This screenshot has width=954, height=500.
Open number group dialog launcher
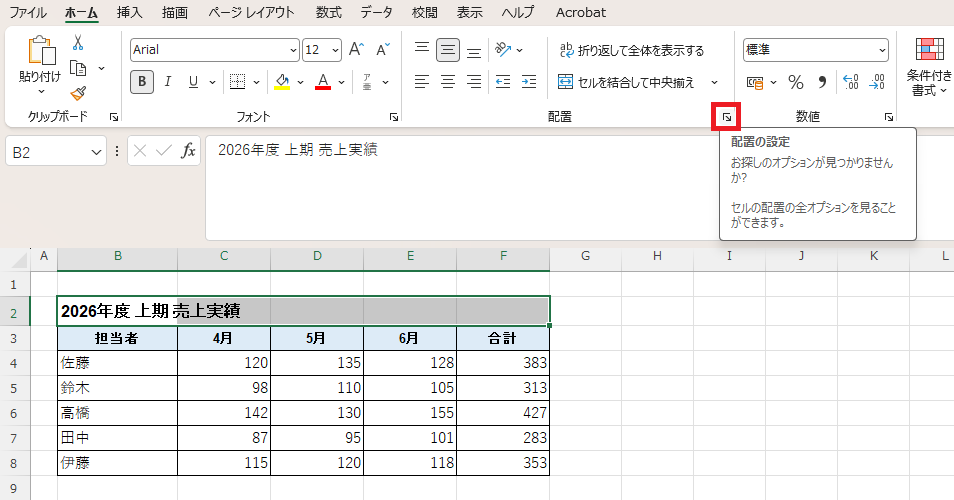(x=889, y=117)
